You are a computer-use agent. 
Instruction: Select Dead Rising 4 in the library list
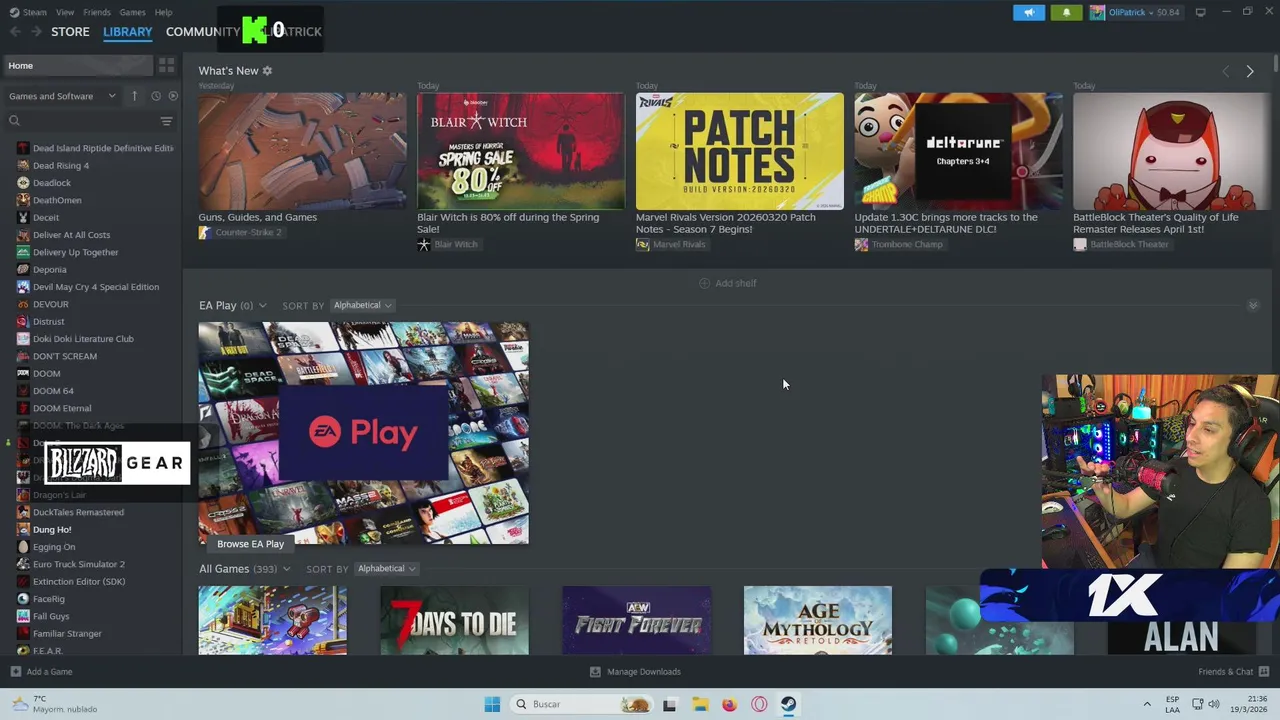click(x=61, y=166)
